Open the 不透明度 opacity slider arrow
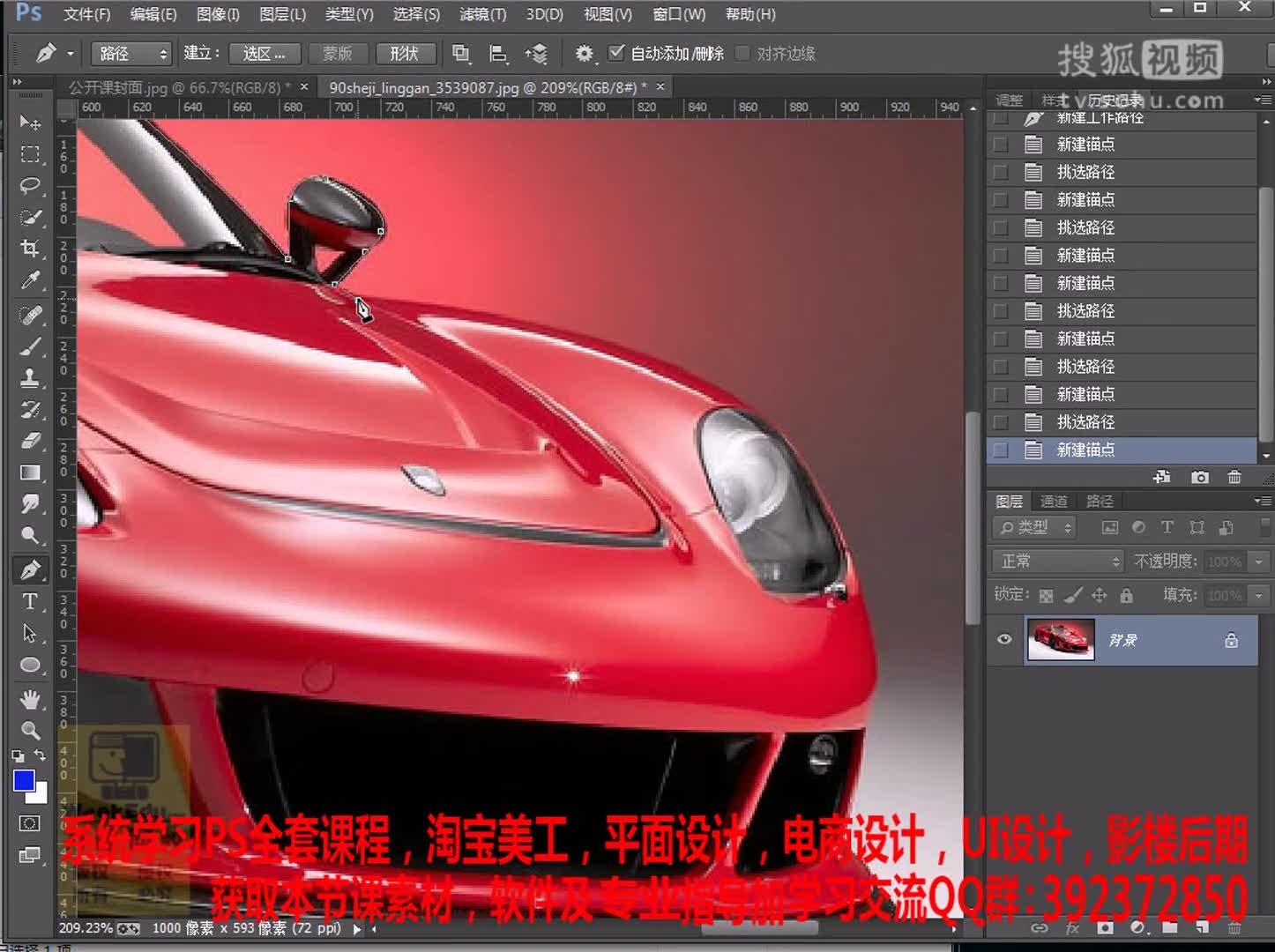This screenshot has height=952, width=1275. pos(1259,562)
